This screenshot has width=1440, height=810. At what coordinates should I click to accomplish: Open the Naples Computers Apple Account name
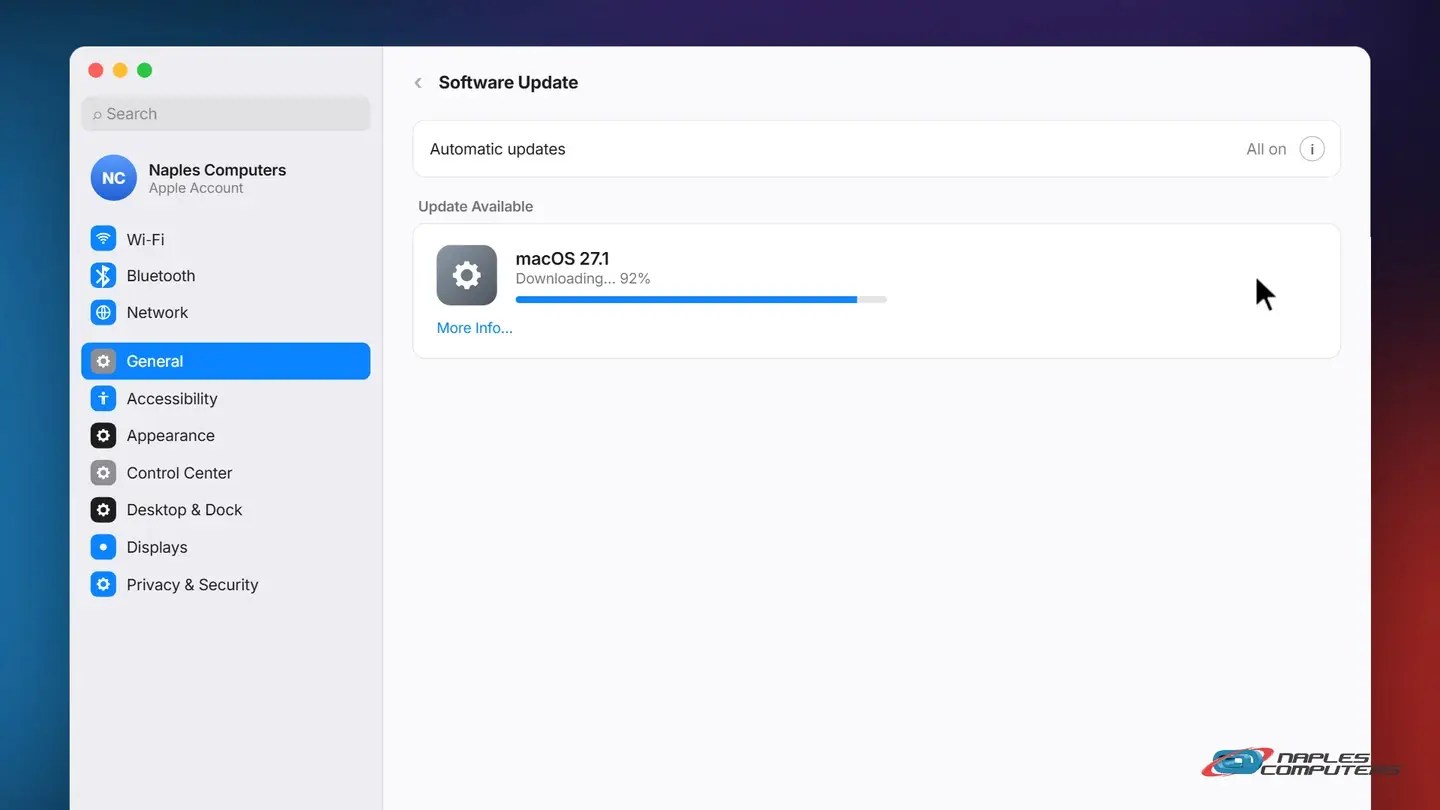click(217, 170)
